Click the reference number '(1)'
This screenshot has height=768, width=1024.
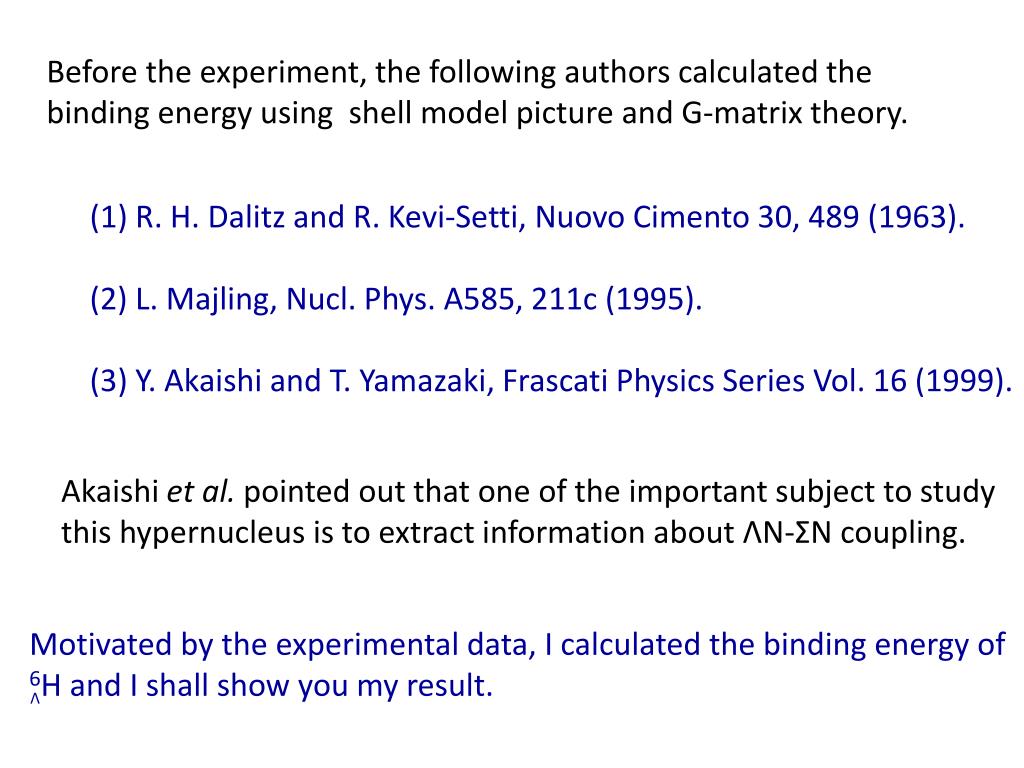108,217
